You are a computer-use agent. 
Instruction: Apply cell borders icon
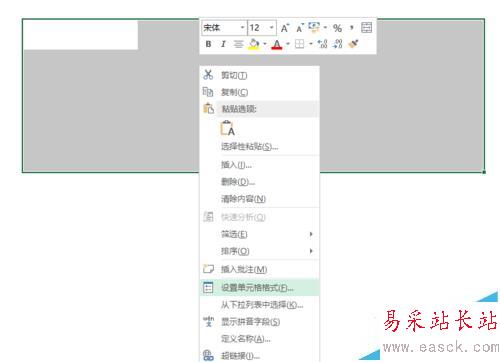300,44
